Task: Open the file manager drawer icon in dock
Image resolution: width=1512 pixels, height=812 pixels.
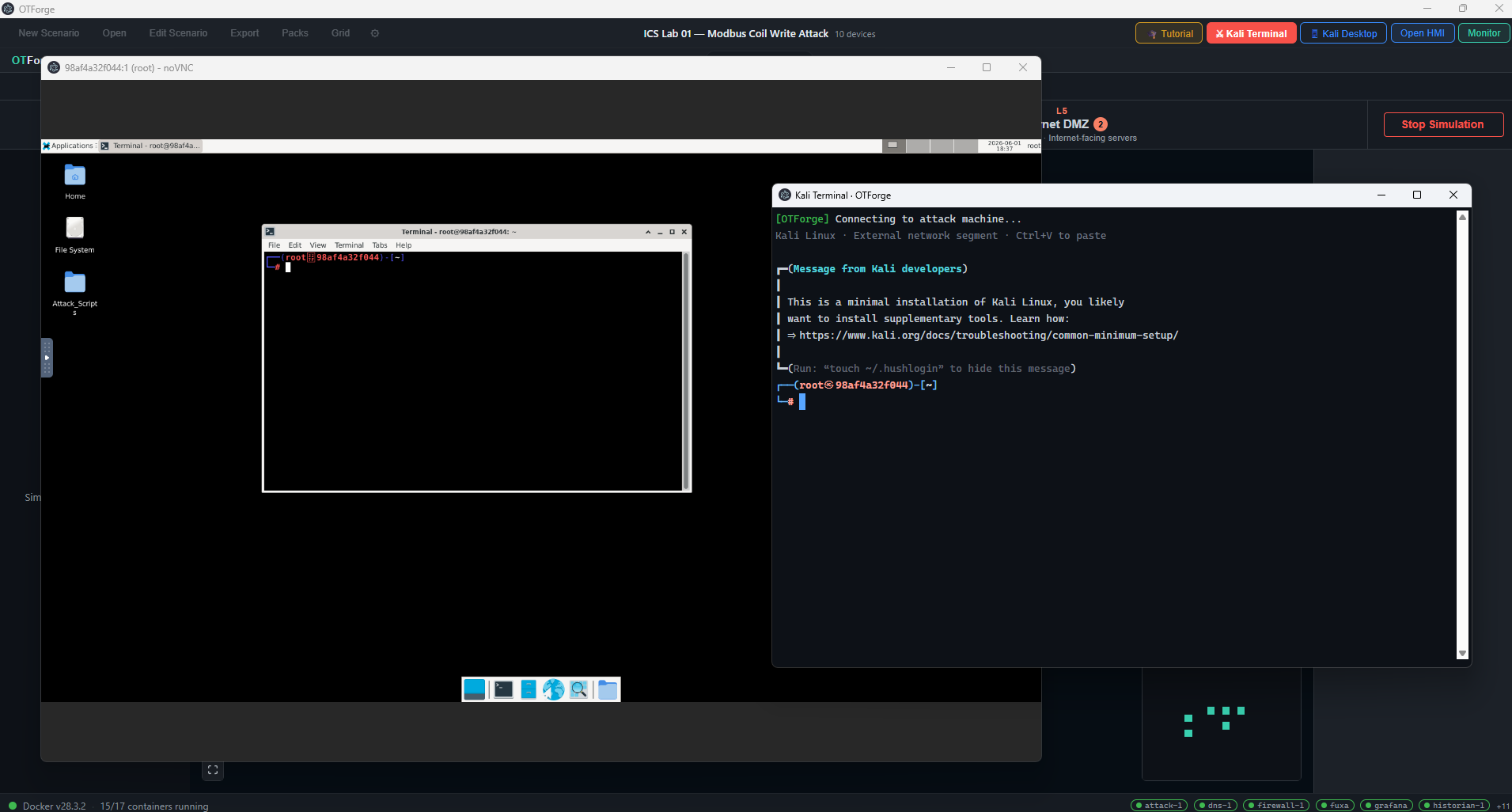Action: pyautogui.click(x=529, y=689)
